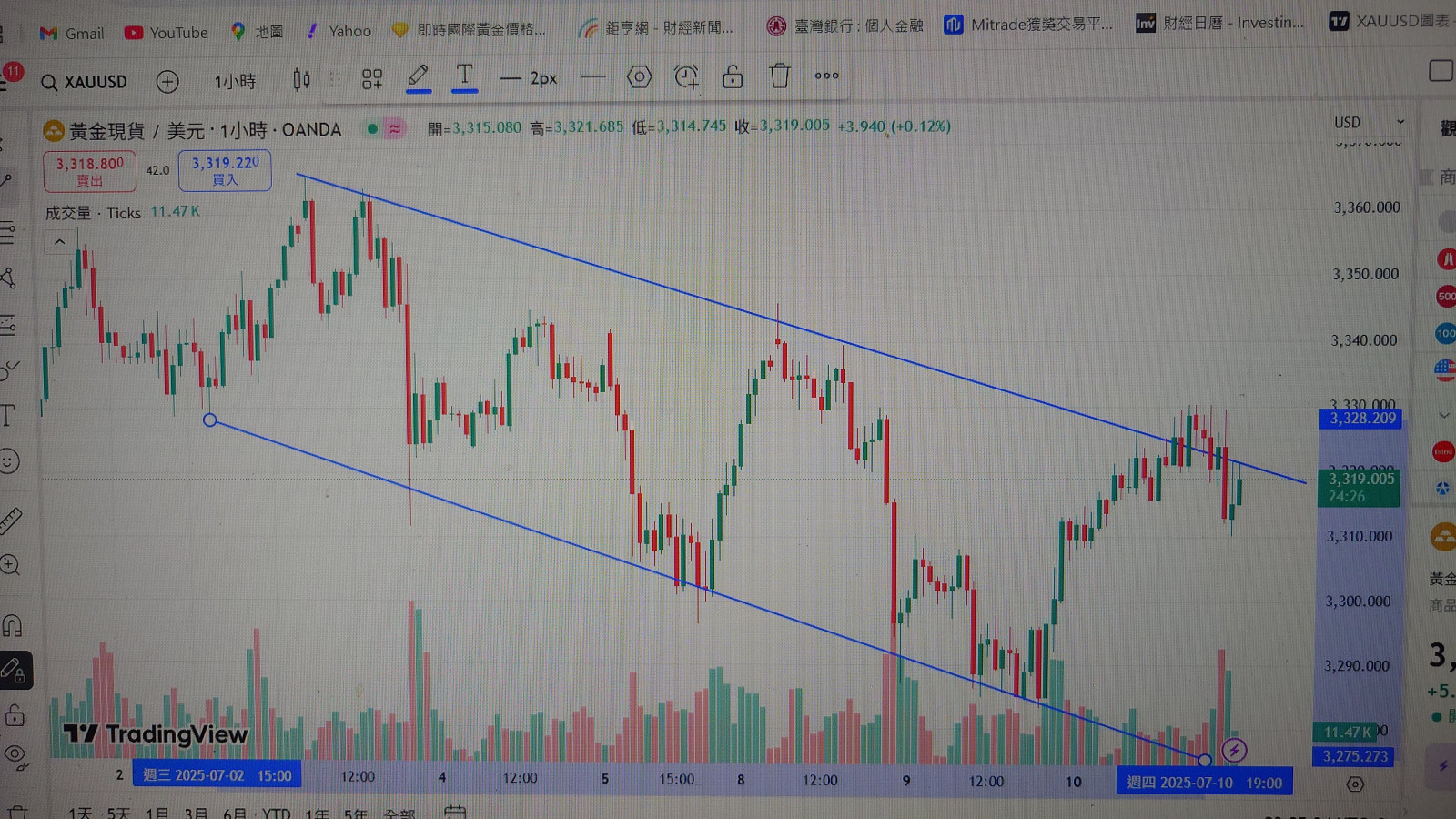1456x819 pixels.
Task: Click the TradingView logo watermark
Action: [155, 734]
